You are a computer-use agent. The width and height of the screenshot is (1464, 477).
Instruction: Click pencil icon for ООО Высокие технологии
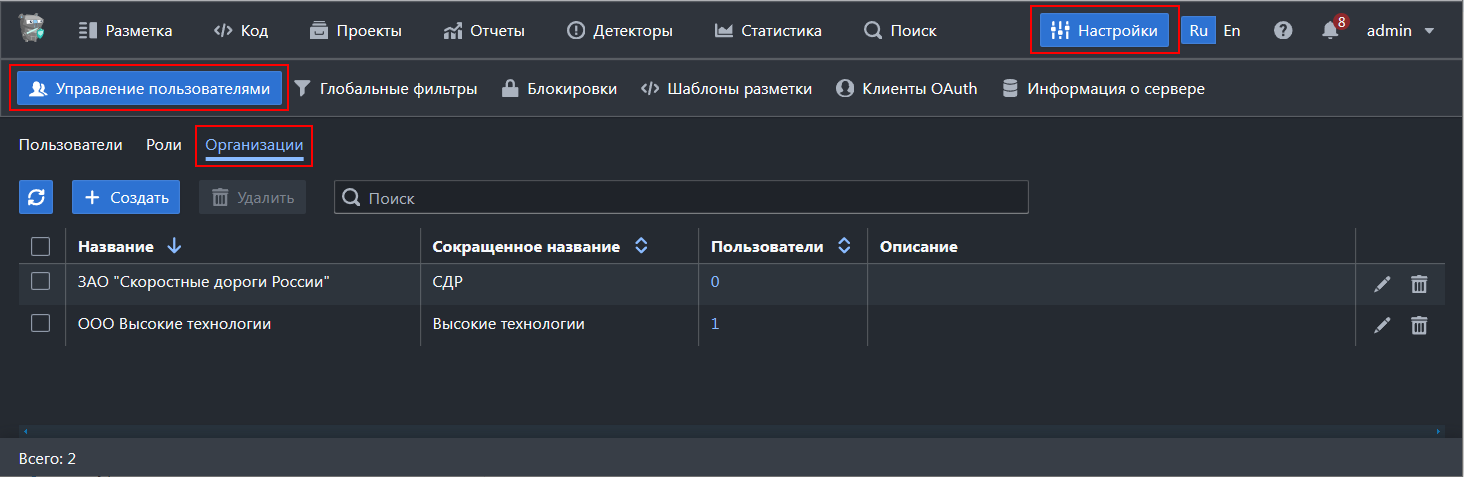click(x=1382, y=325)
